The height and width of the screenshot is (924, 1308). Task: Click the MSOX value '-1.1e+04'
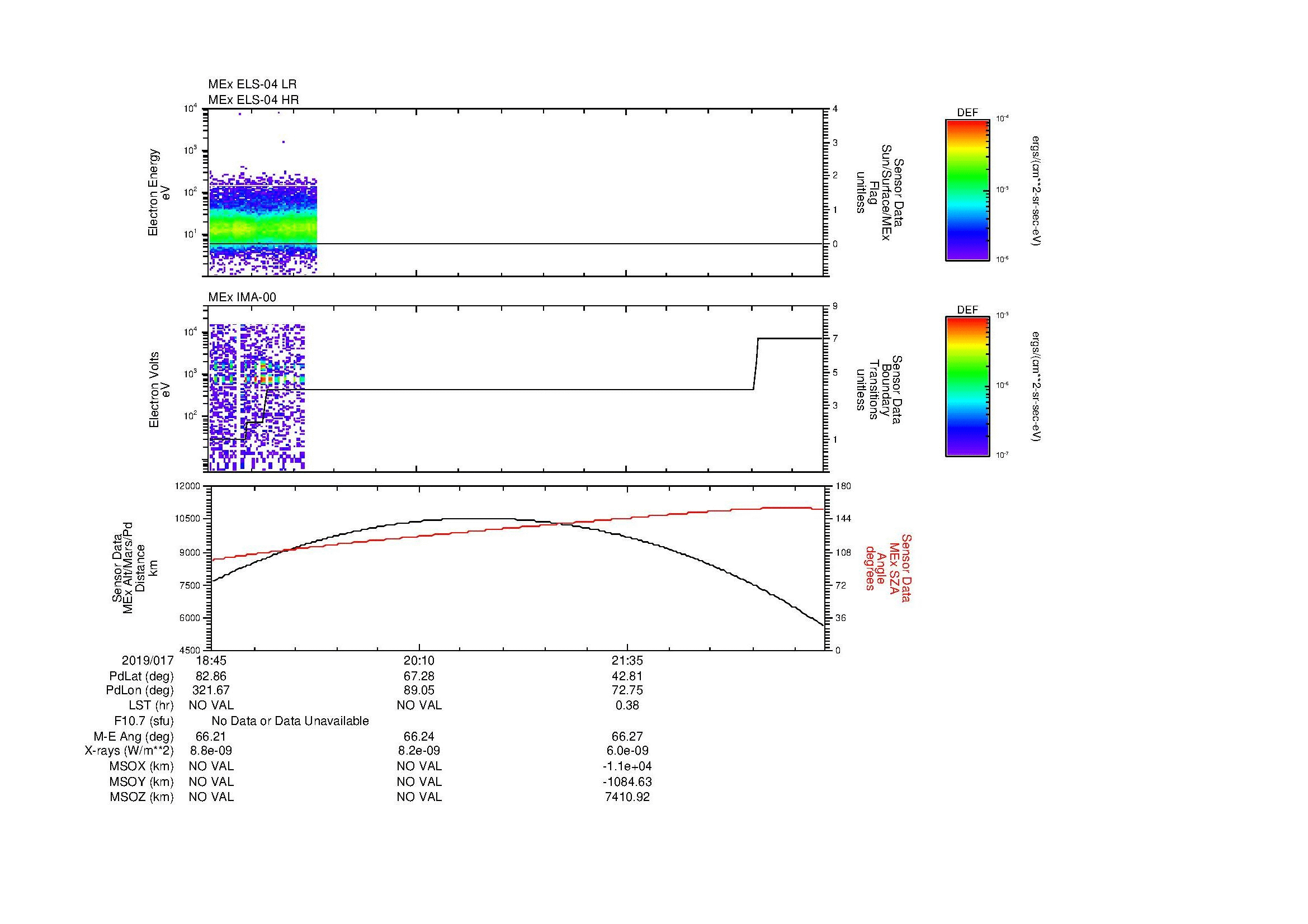click(x=627, y=766)
